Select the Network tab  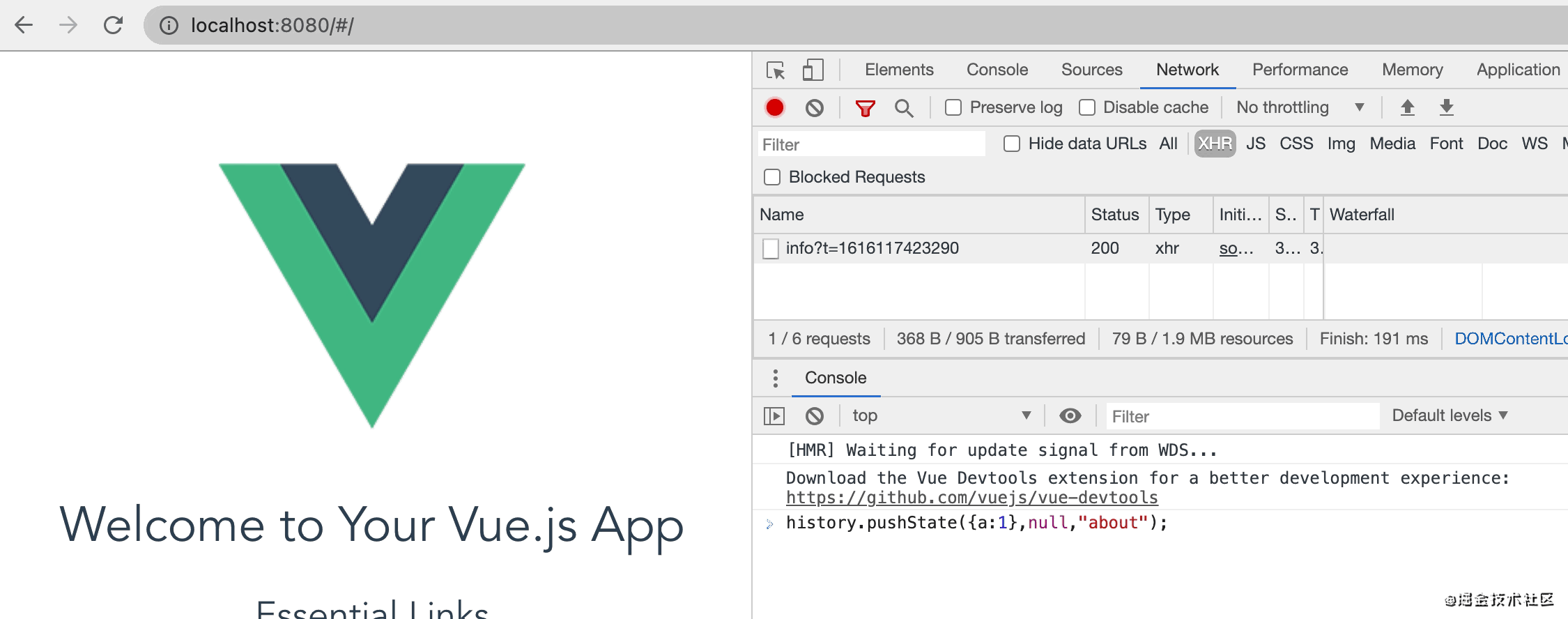1187,70
